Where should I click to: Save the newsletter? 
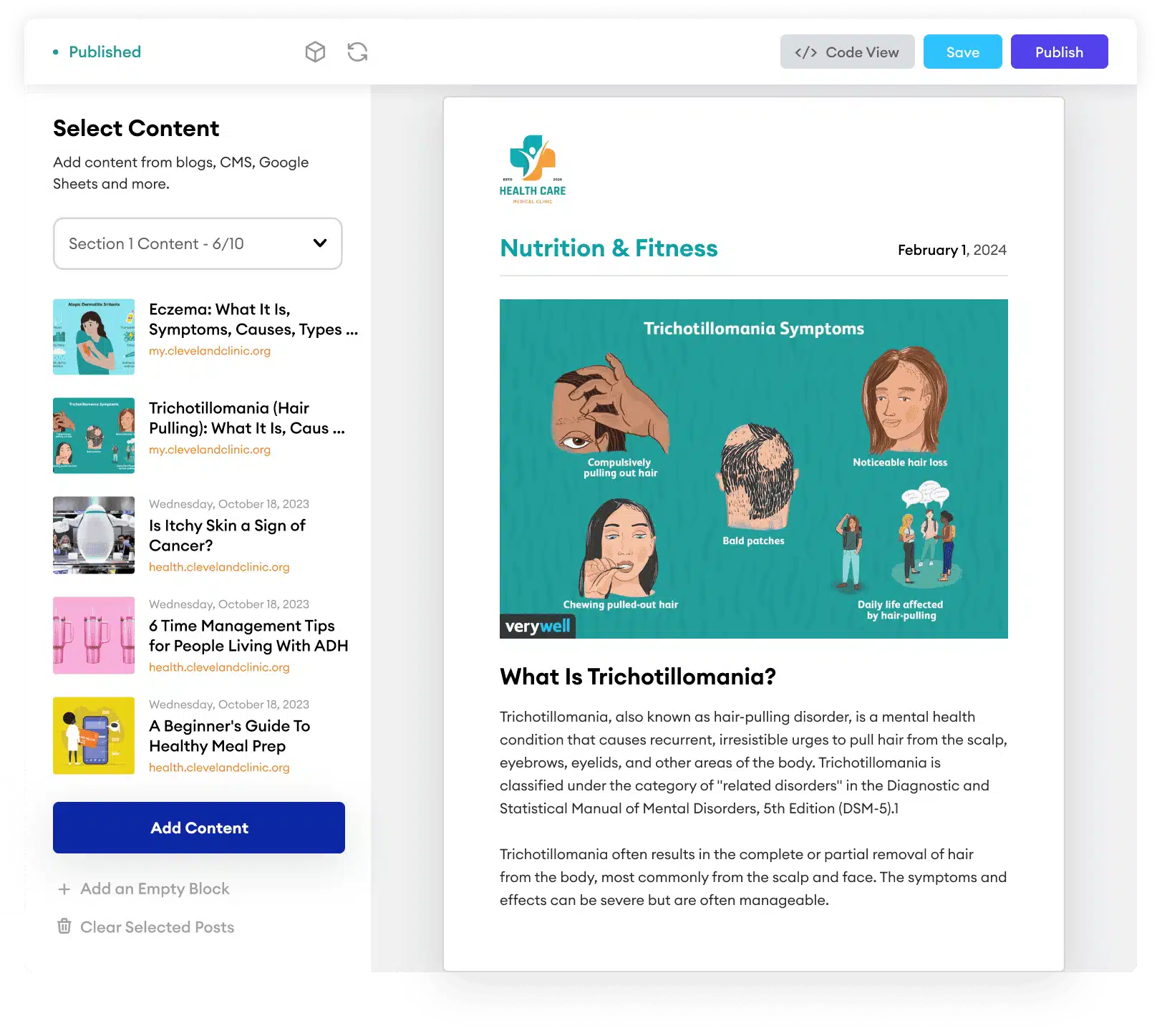point(962,52)
